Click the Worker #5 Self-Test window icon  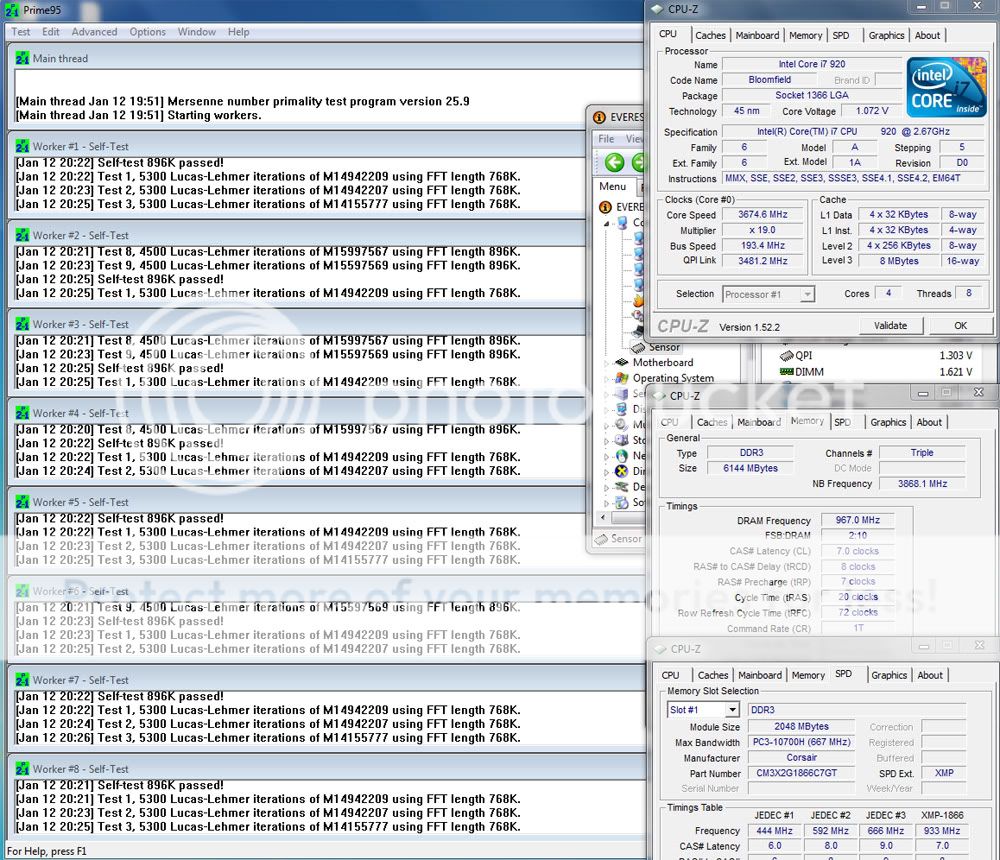click(x=22, y=502)
